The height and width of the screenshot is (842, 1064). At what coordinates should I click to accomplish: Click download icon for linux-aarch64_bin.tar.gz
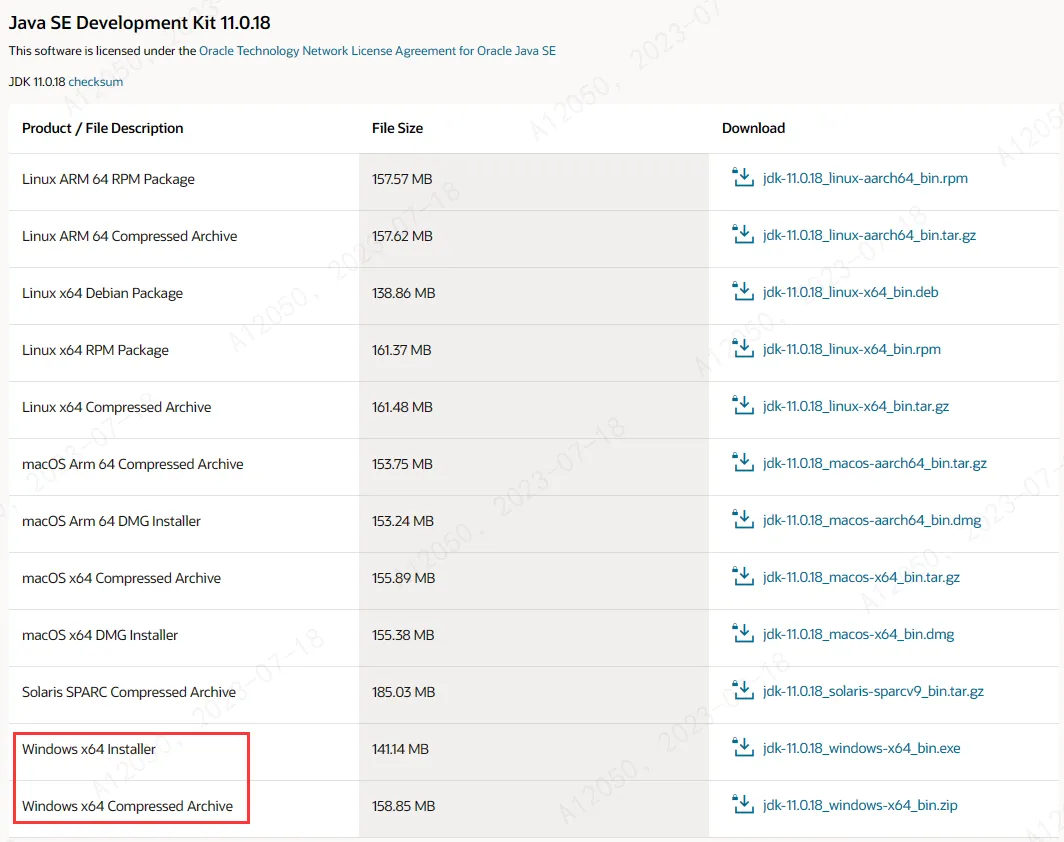pos(743,235)
